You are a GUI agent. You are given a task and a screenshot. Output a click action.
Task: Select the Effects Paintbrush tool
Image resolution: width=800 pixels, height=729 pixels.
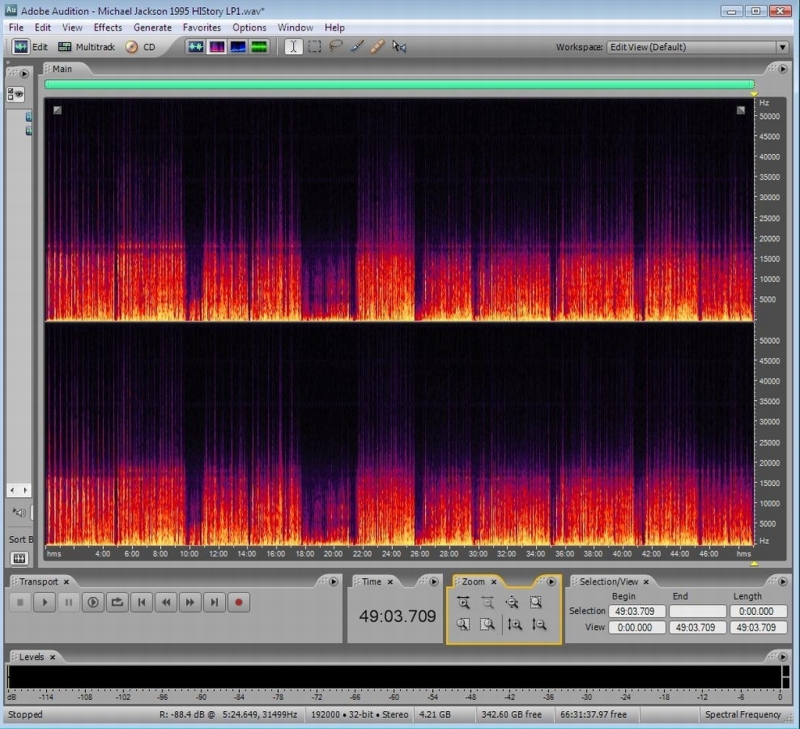[357, 47]
